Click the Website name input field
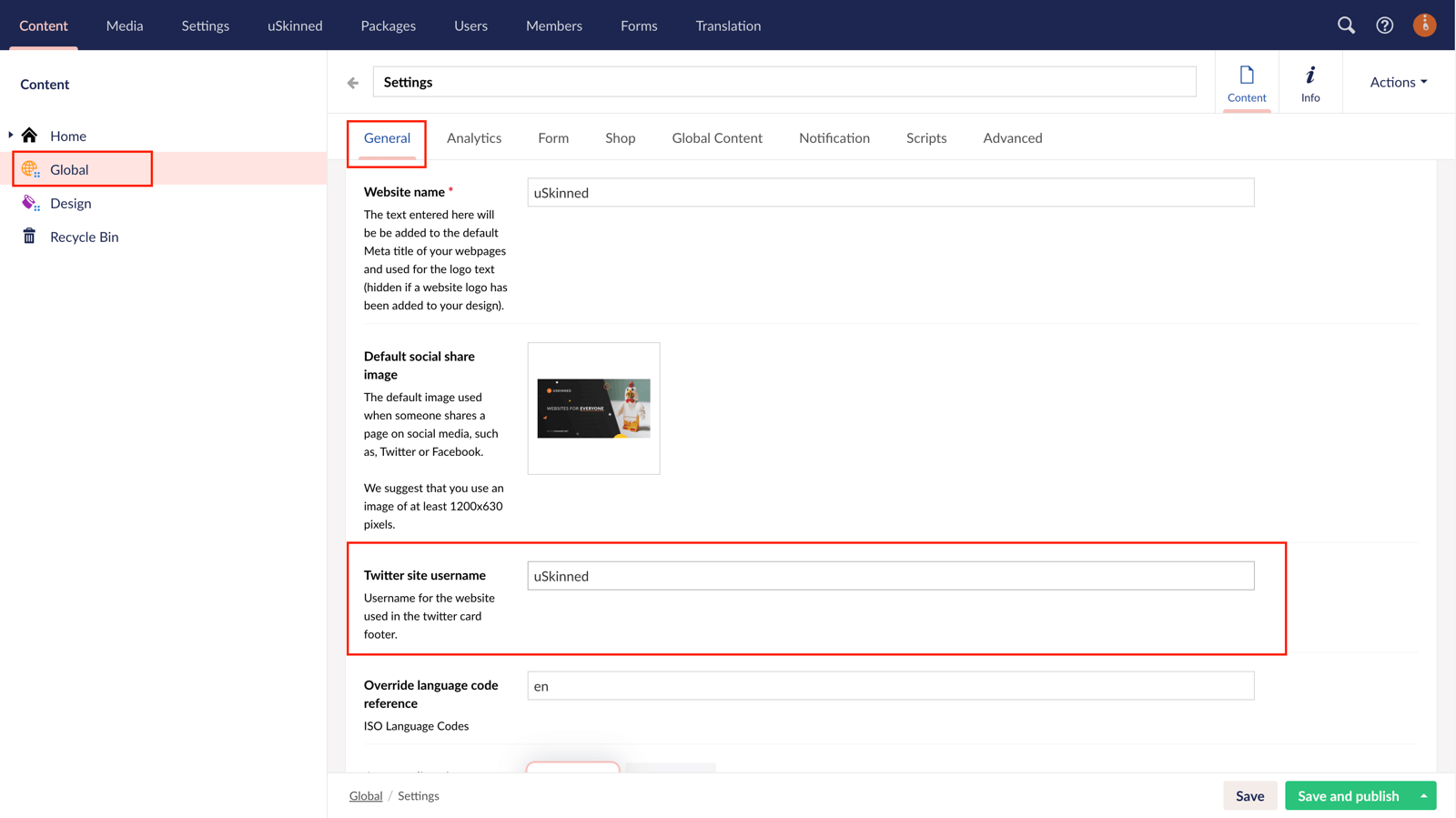The image size is (1456, 818). click(x=890, y=193)
